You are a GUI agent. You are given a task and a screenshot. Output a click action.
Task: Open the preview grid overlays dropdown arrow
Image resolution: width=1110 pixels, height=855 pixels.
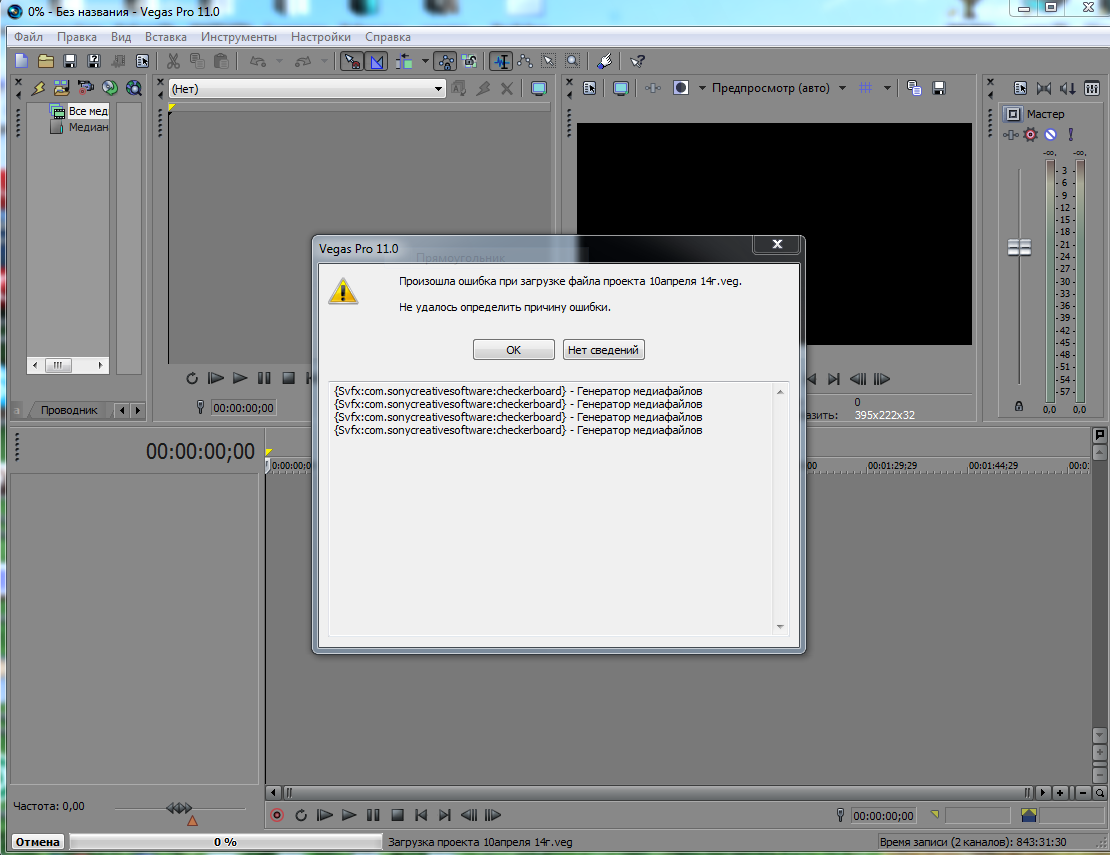(887, 88)
